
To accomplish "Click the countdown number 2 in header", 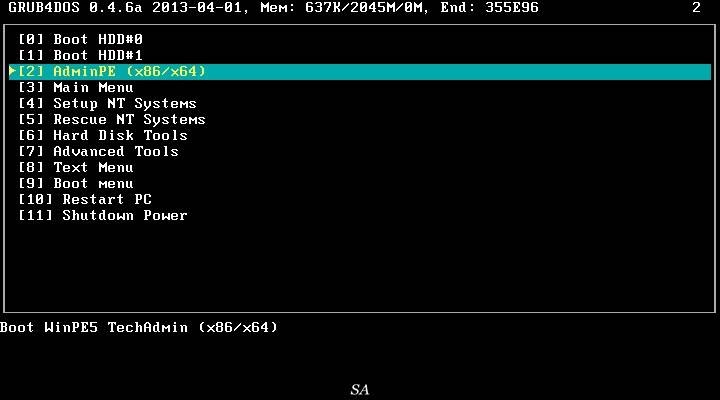I will [x=697, y=8].
